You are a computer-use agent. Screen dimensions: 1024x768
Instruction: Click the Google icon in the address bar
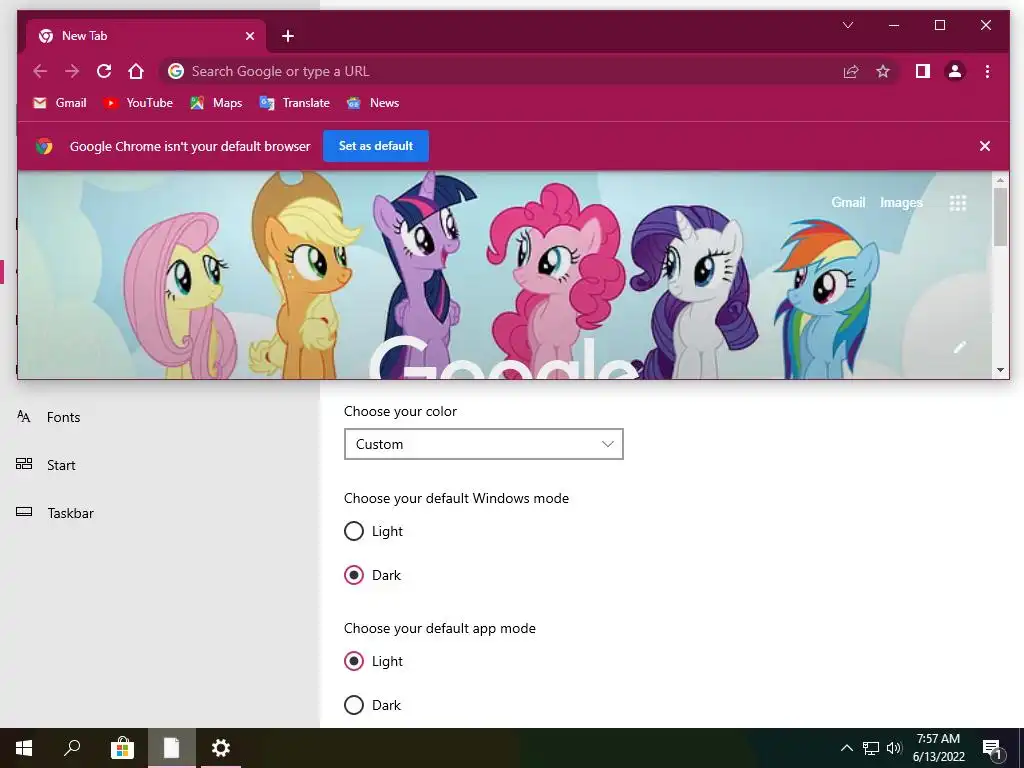176,71
